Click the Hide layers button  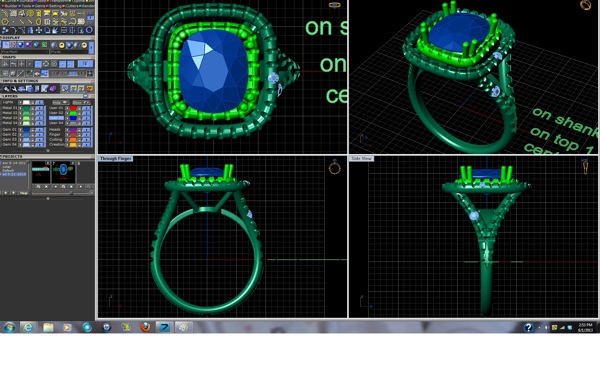point(61,103)
